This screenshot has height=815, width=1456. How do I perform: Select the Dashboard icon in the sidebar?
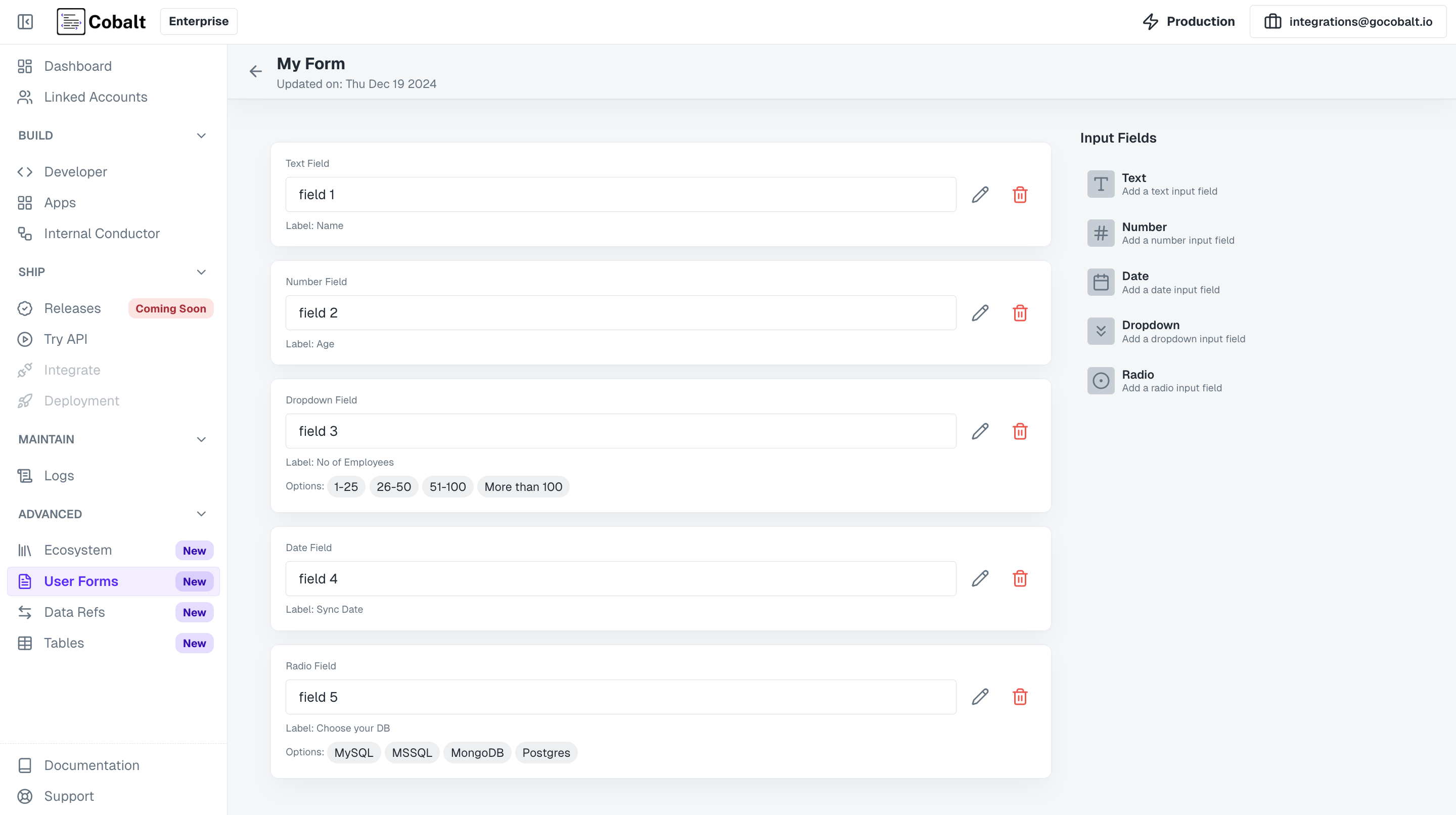click(24, 66)
